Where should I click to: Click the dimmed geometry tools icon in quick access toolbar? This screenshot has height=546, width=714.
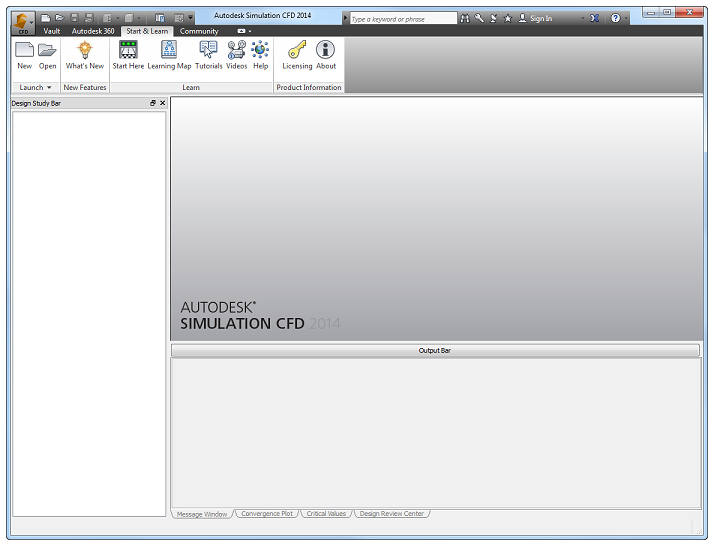(107, 18)
